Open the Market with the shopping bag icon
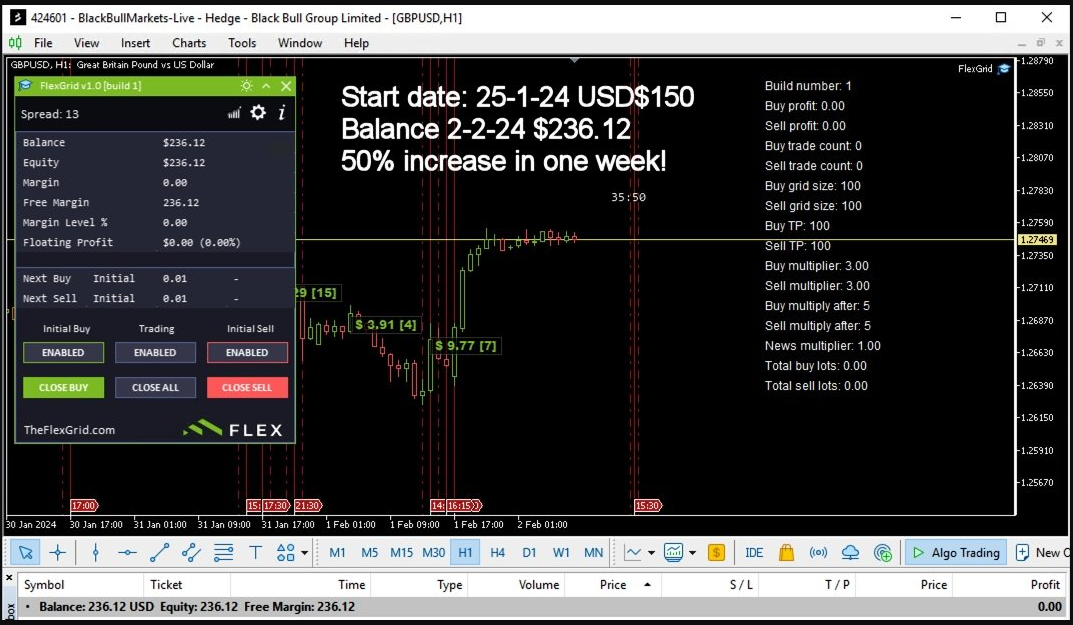Screen dimensions: 1073x625 pyautogui.click(x=786, y=552)
